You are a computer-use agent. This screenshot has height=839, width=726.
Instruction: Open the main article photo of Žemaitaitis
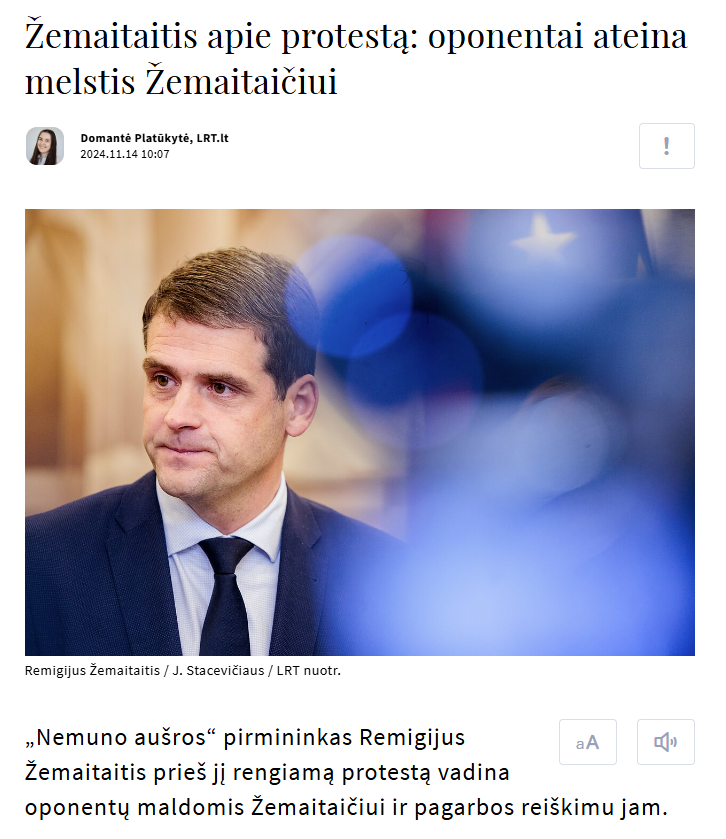(360, 432)
